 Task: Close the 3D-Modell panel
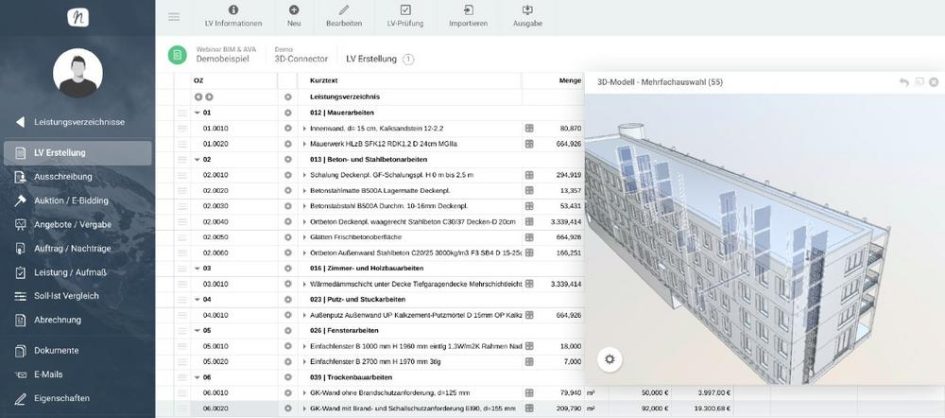pos(933,82)
